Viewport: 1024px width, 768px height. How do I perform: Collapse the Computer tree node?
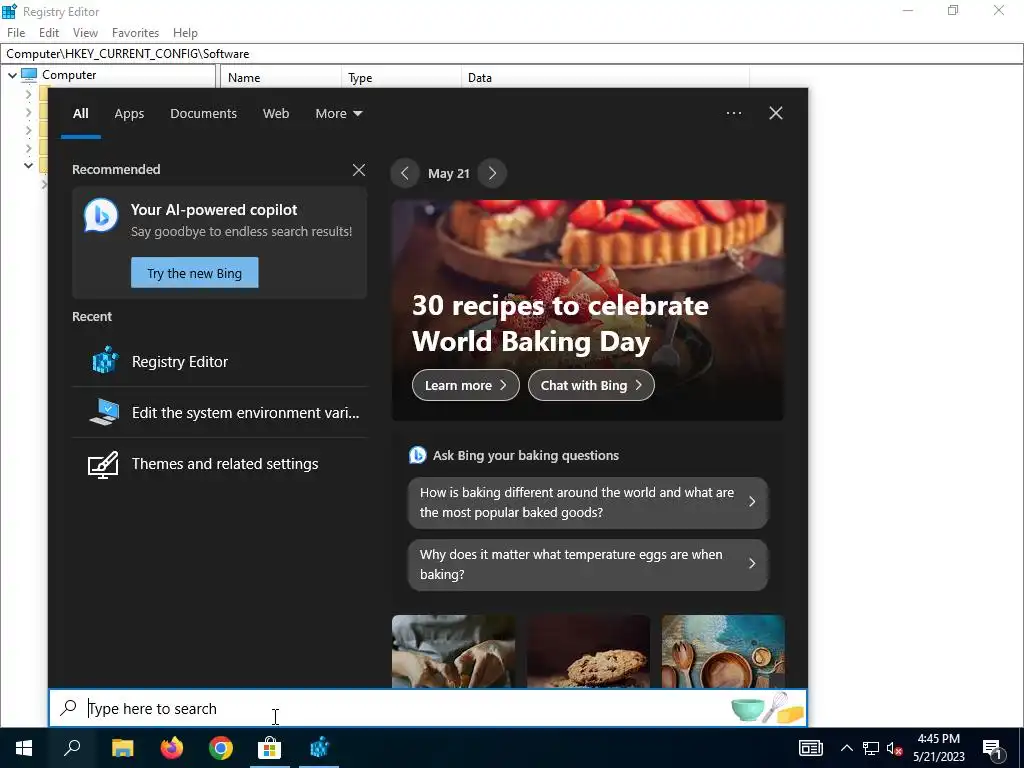(x=12, y=75)
